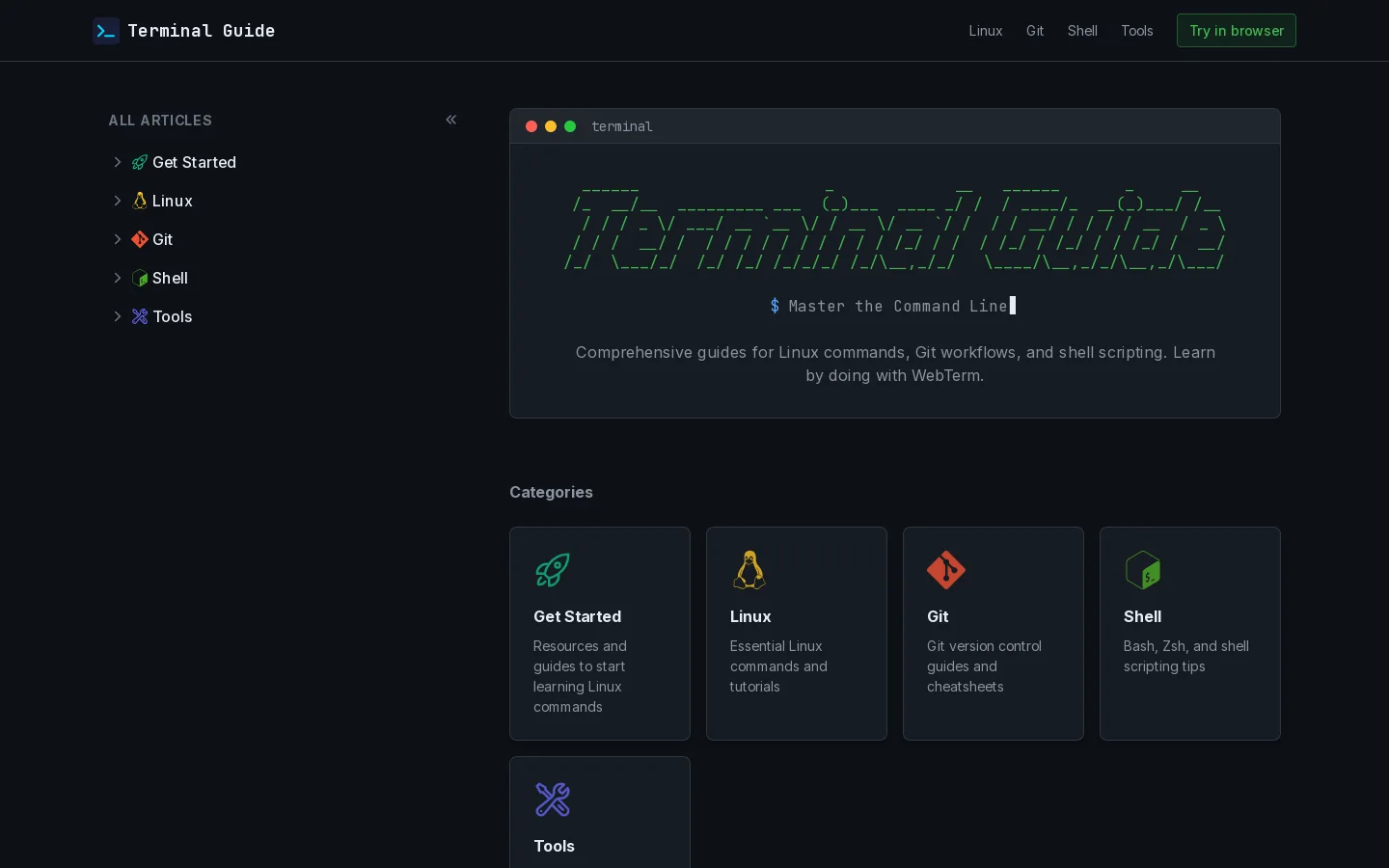Expand the Tools tree section
The width and height of the screenshot is (1389, 868).
click(x=118, y=316)
